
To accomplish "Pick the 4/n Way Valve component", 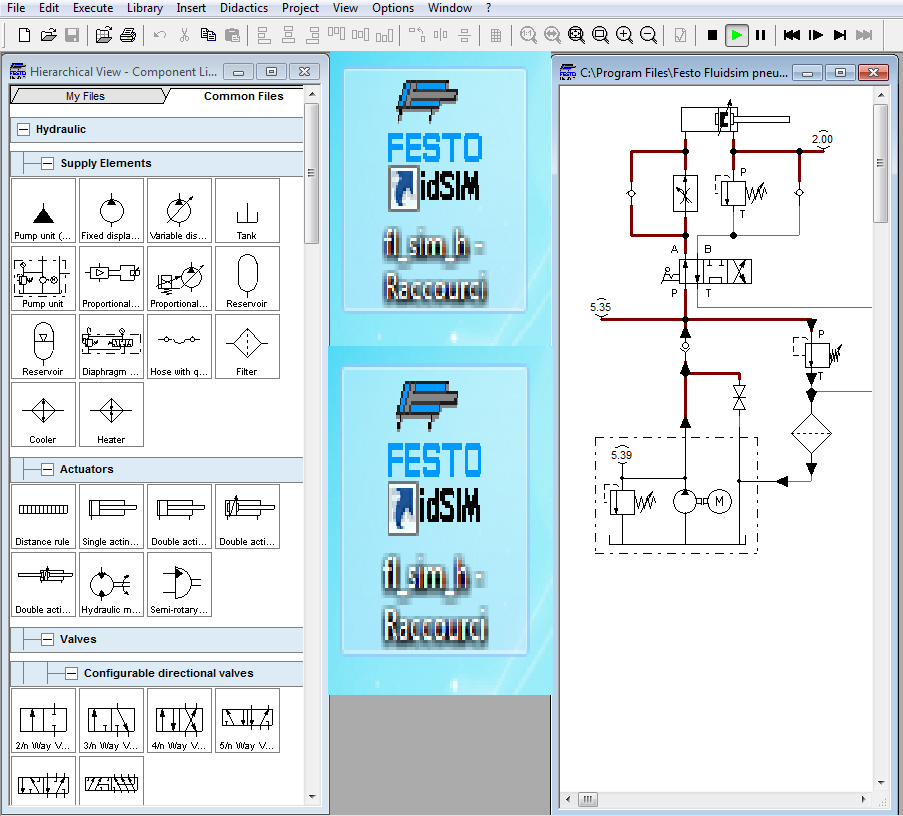I will coord(179,720).
